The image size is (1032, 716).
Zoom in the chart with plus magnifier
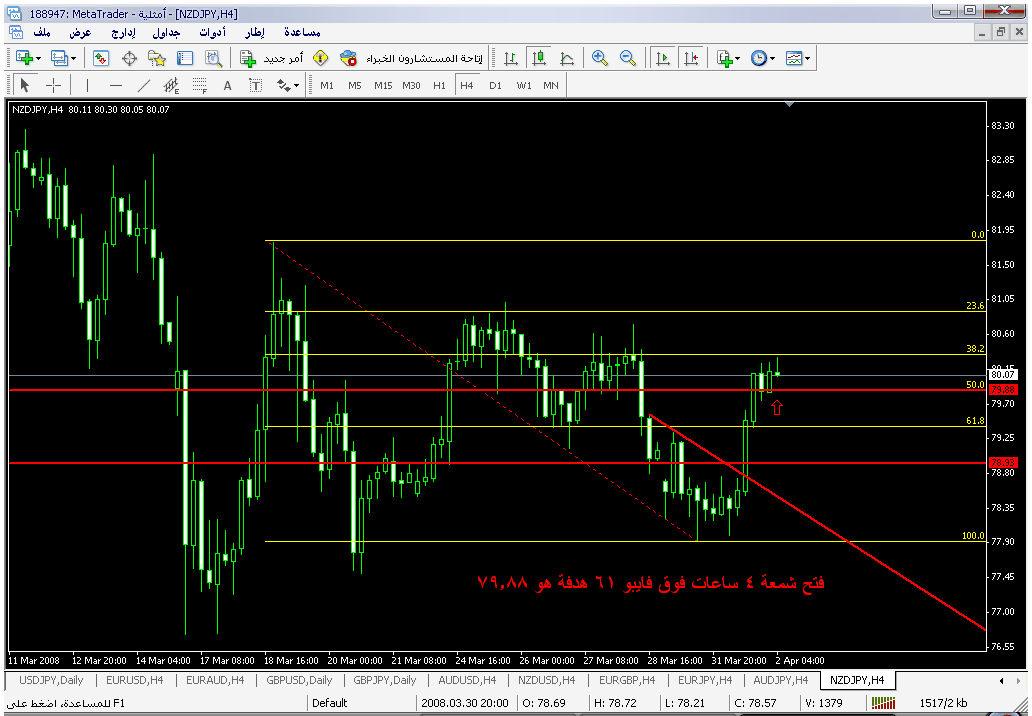600,58
